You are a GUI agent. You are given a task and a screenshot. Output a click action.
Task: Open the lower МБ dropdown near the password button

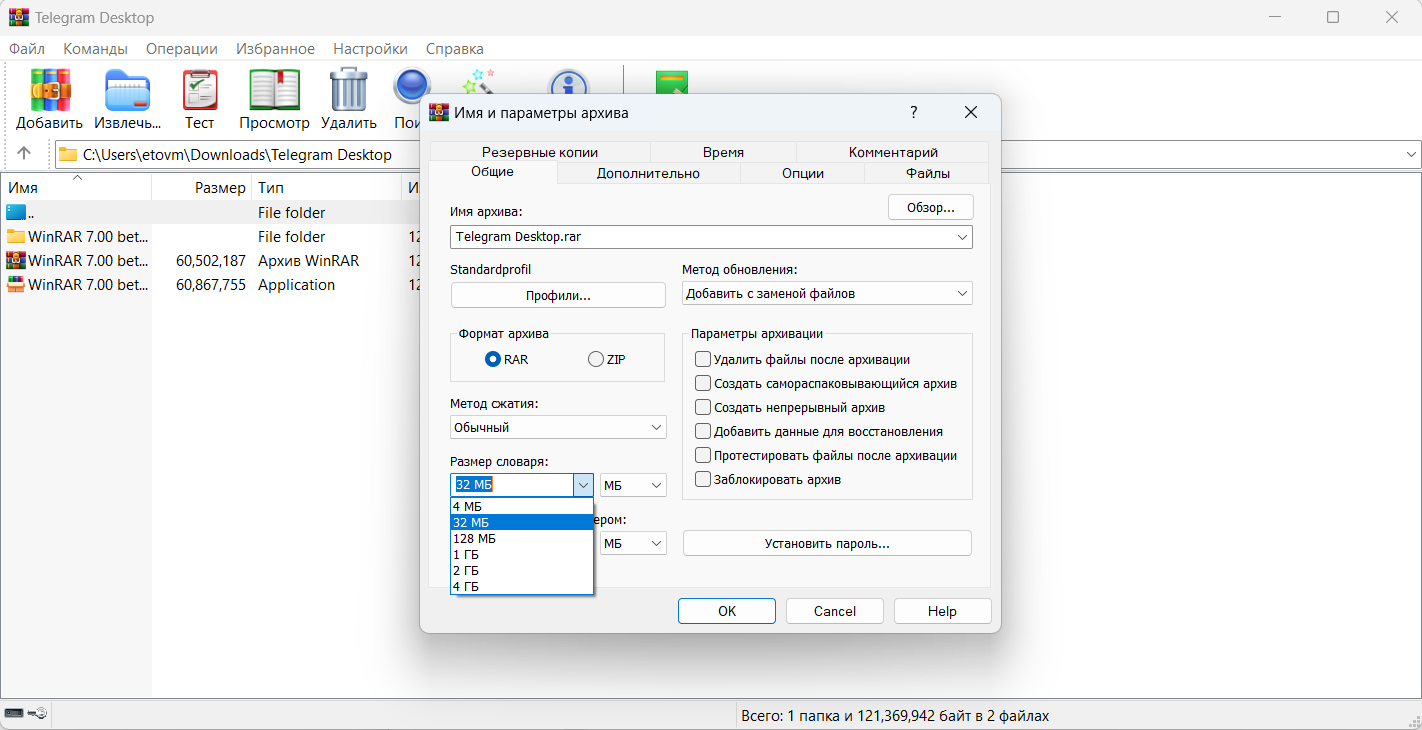click(x=633, y=543)
